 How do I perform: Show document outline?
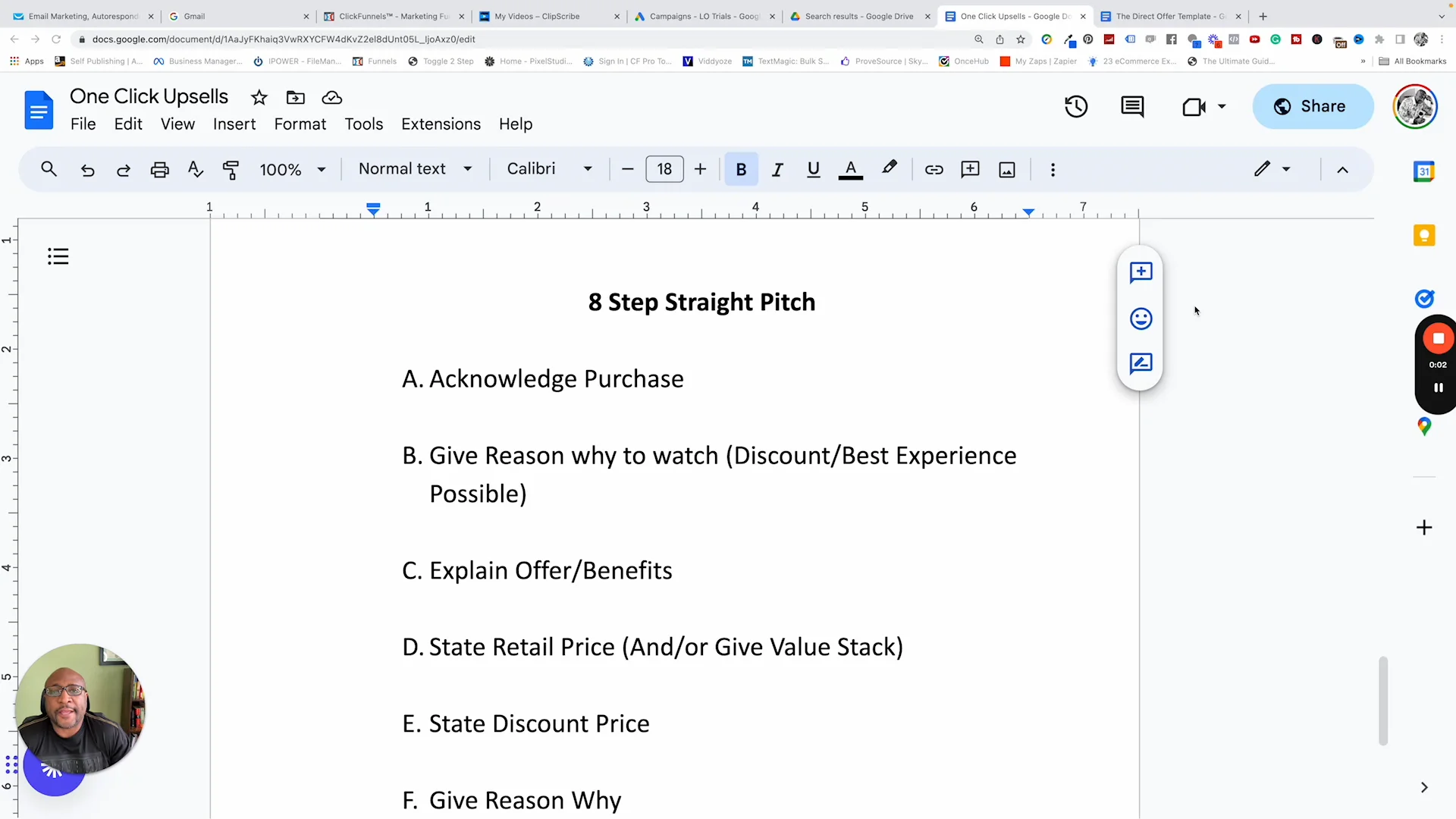[x=58, y=256]
